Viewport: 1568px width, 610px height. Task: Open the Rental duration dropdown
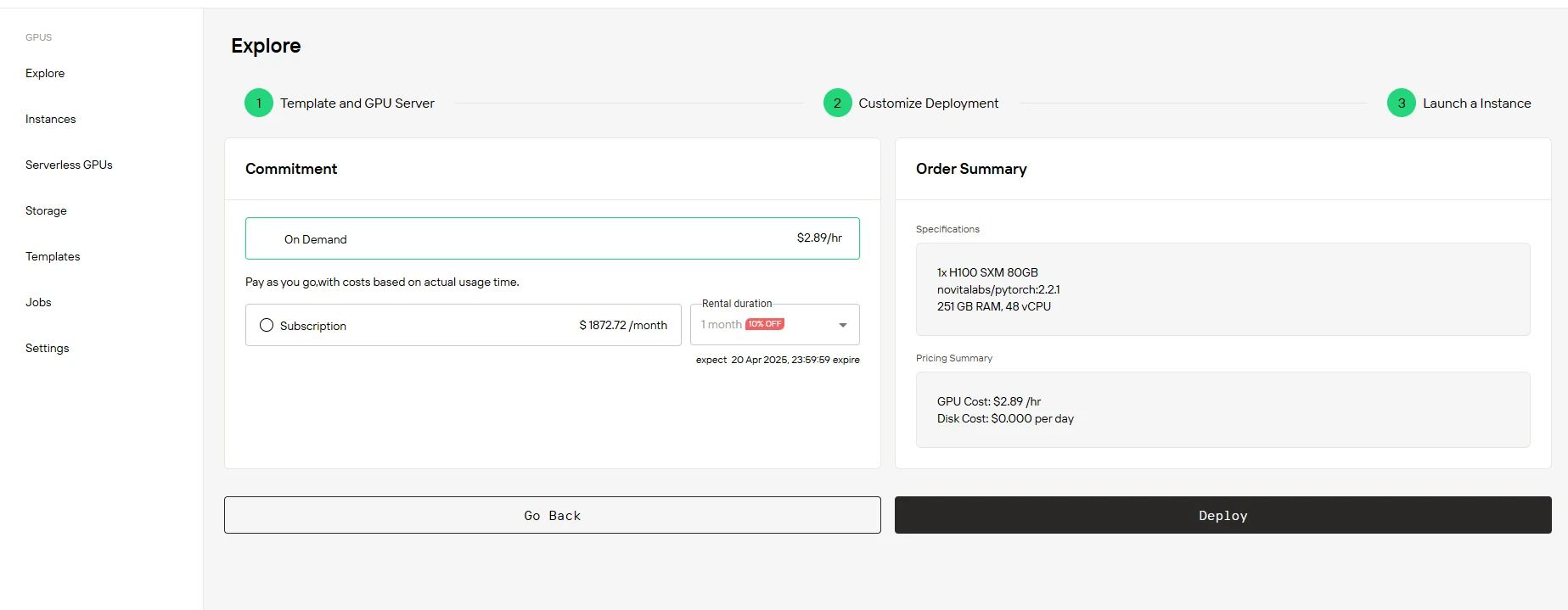point(775,324)
